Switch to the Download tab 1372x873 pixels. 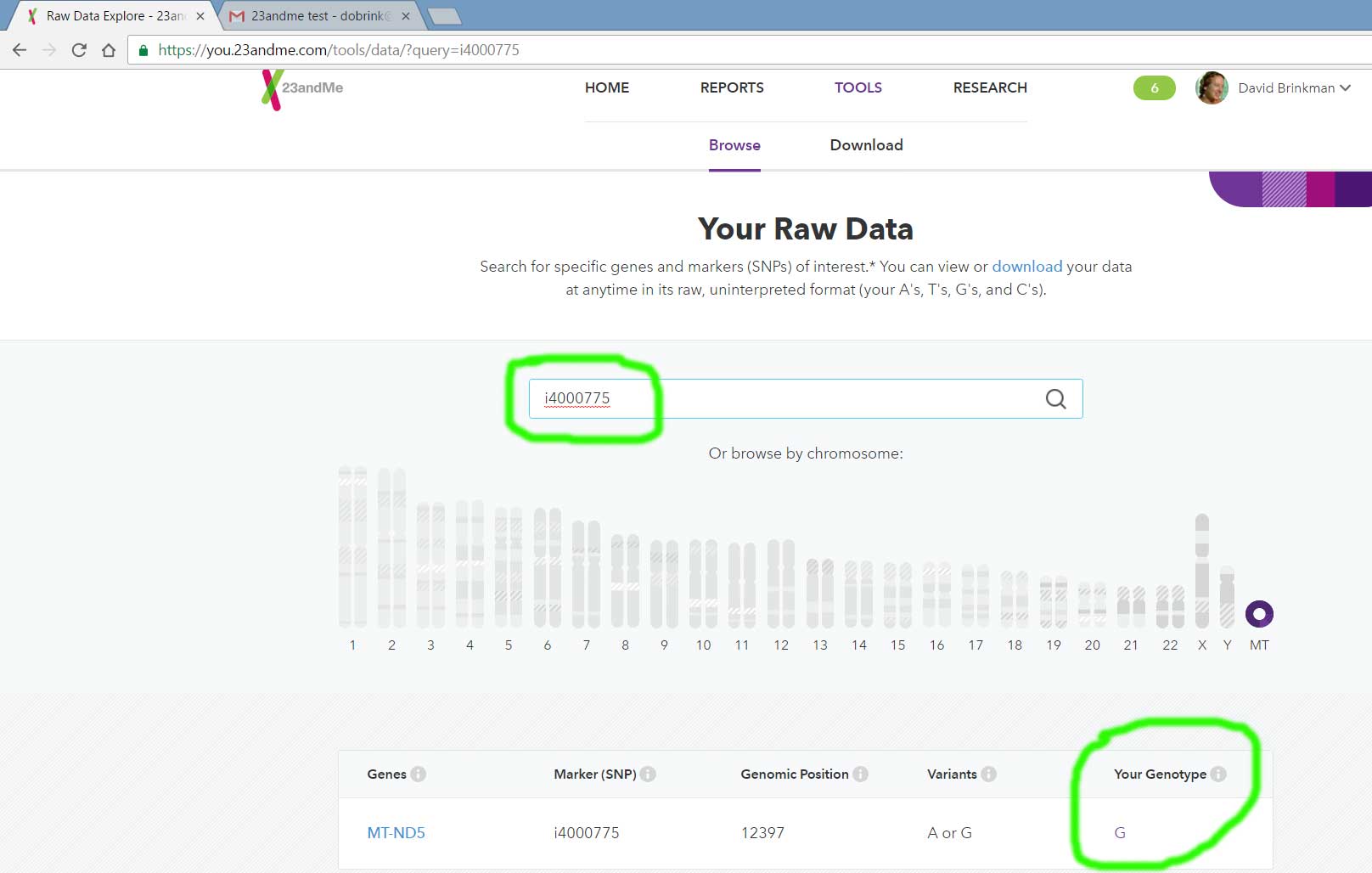click(866, 145)
